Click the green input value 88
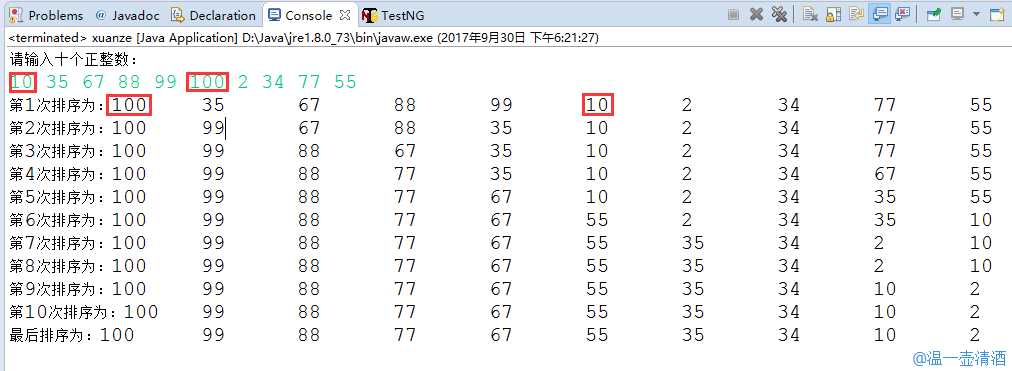 (x=129, y=82)
